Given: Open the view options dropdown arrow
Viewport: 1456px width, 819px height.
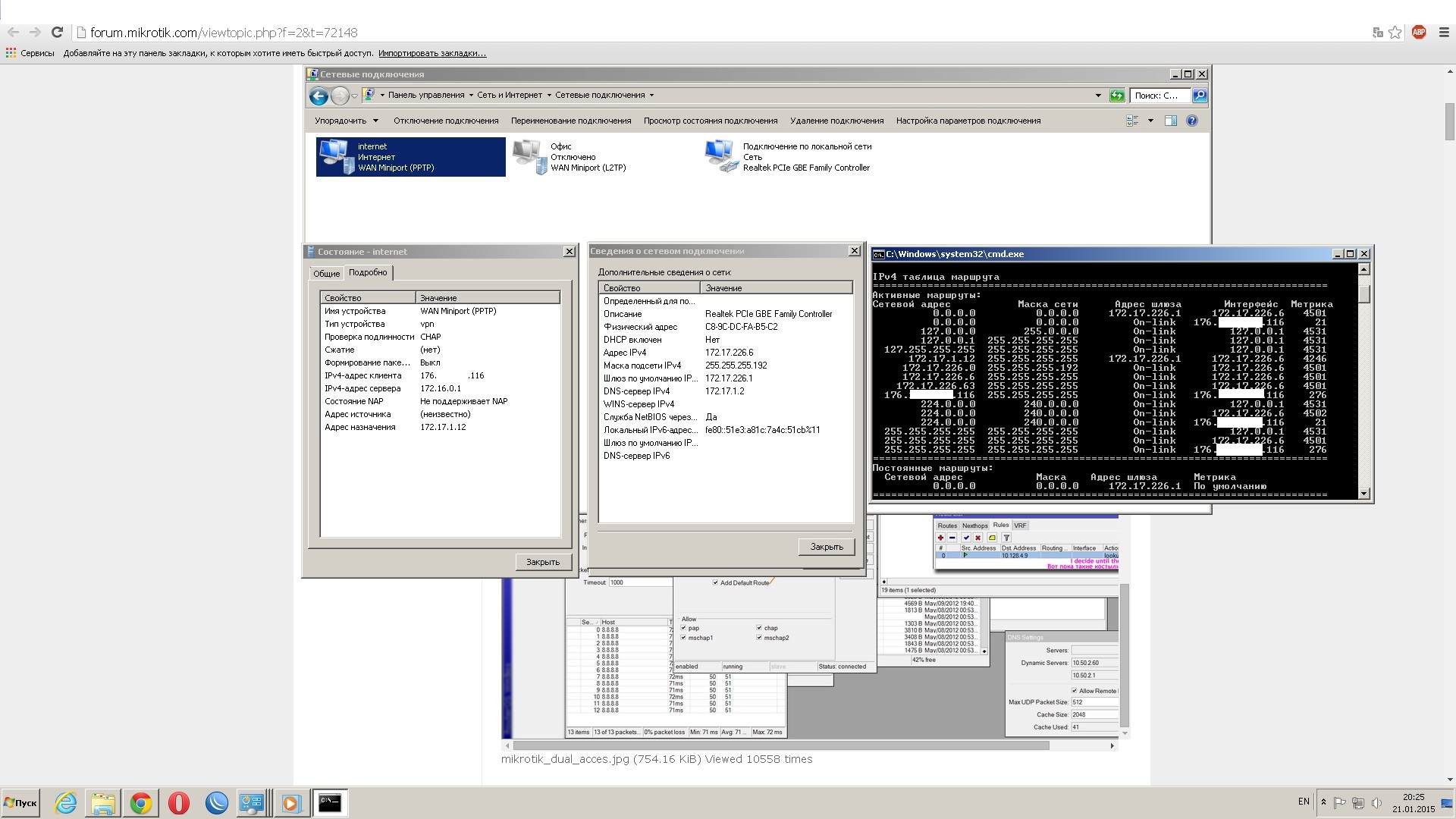Looking at the screenshot, I should pyautogui.click(x=1150, y=121).
